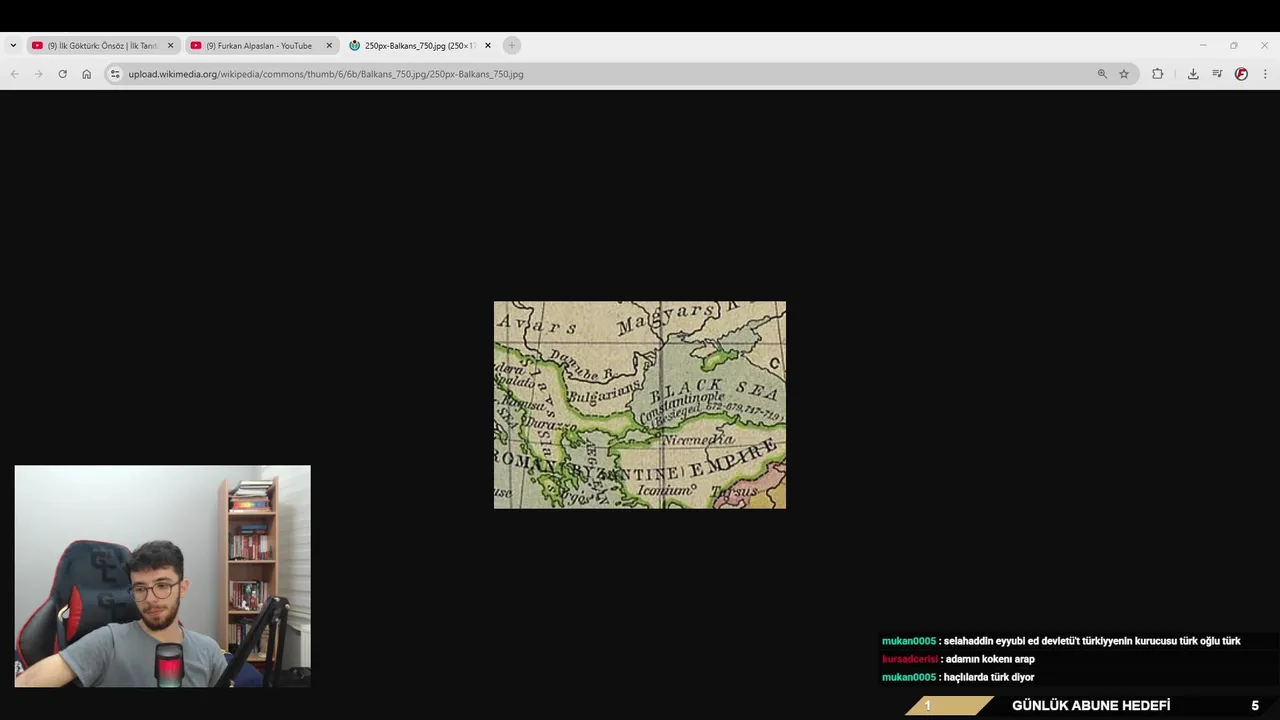Open the Chrome three-dot menu
The width and height of the screenshot is (1280, 720).
pyautogui.click(x=1265, y=74)
